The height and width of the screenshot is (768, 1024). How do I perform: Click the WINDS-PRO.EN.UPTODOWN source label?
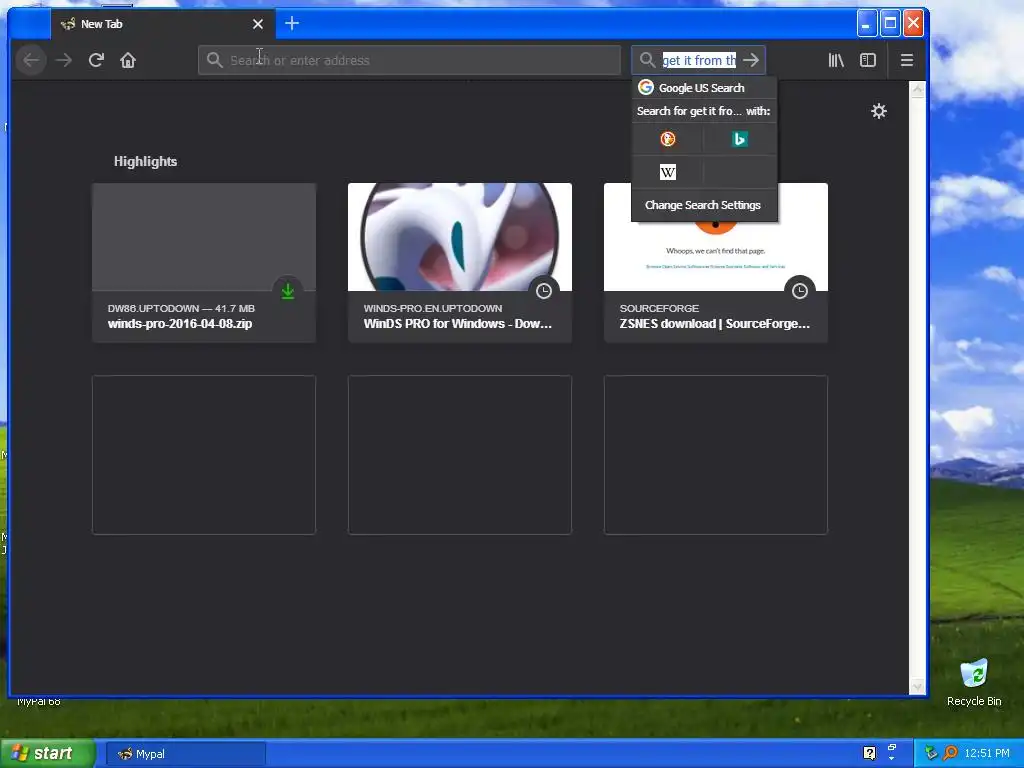pyautogui.click(x=433, y=308)
